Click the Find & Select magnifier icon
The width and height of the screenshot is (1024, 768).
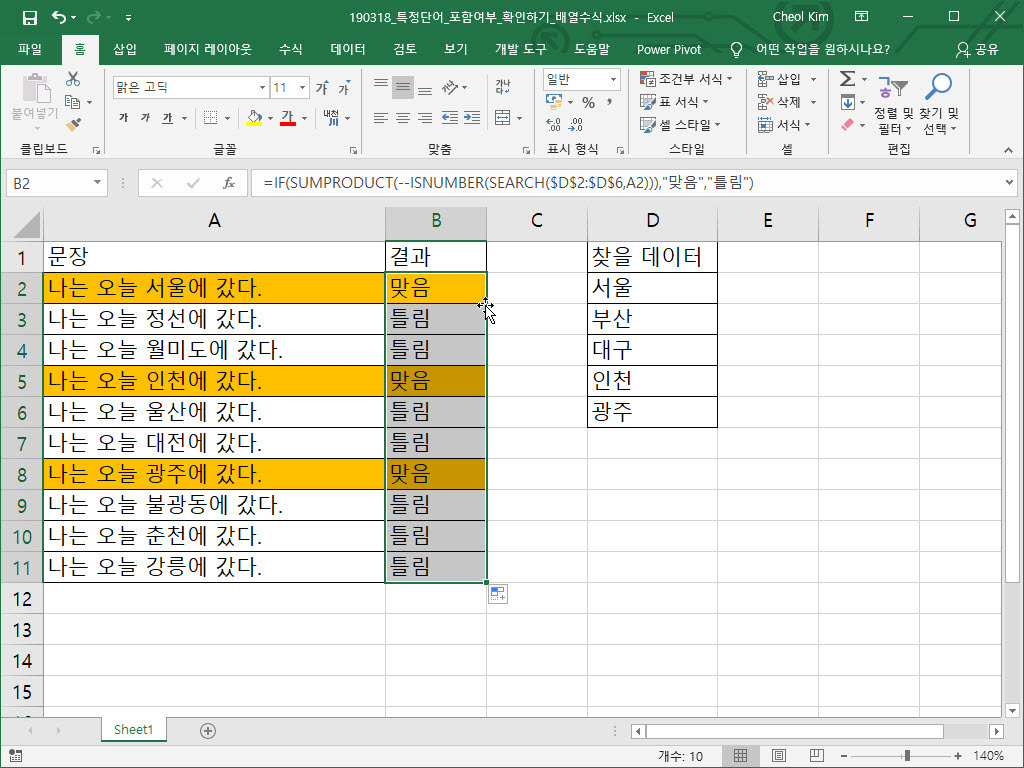pos(938,88)
